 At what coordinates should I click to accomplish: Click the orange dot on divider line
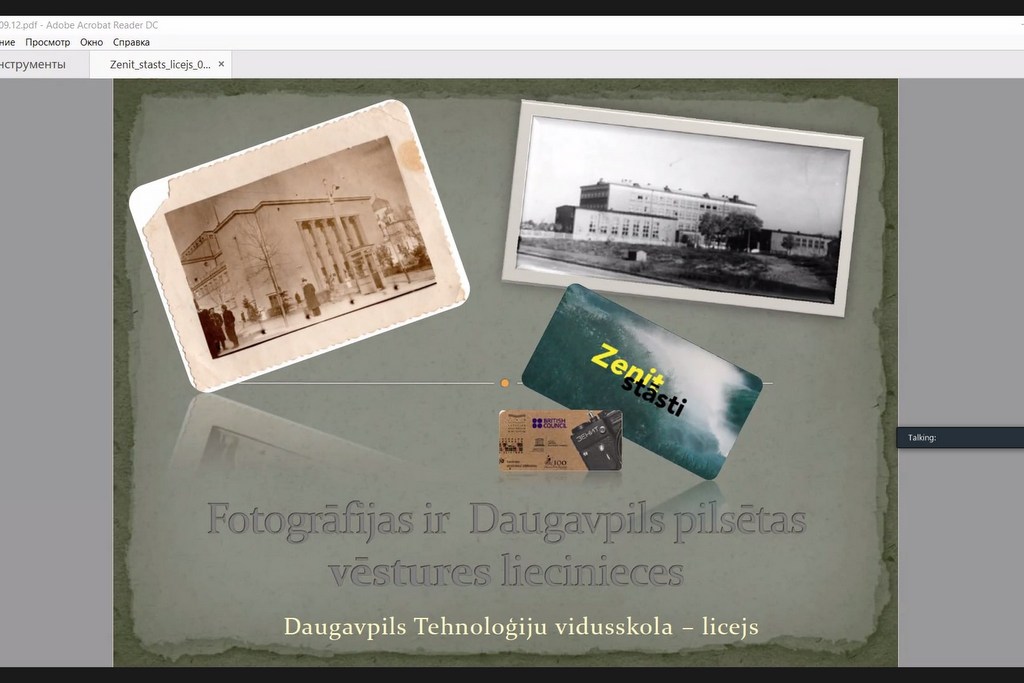click(x=505, y=383)
